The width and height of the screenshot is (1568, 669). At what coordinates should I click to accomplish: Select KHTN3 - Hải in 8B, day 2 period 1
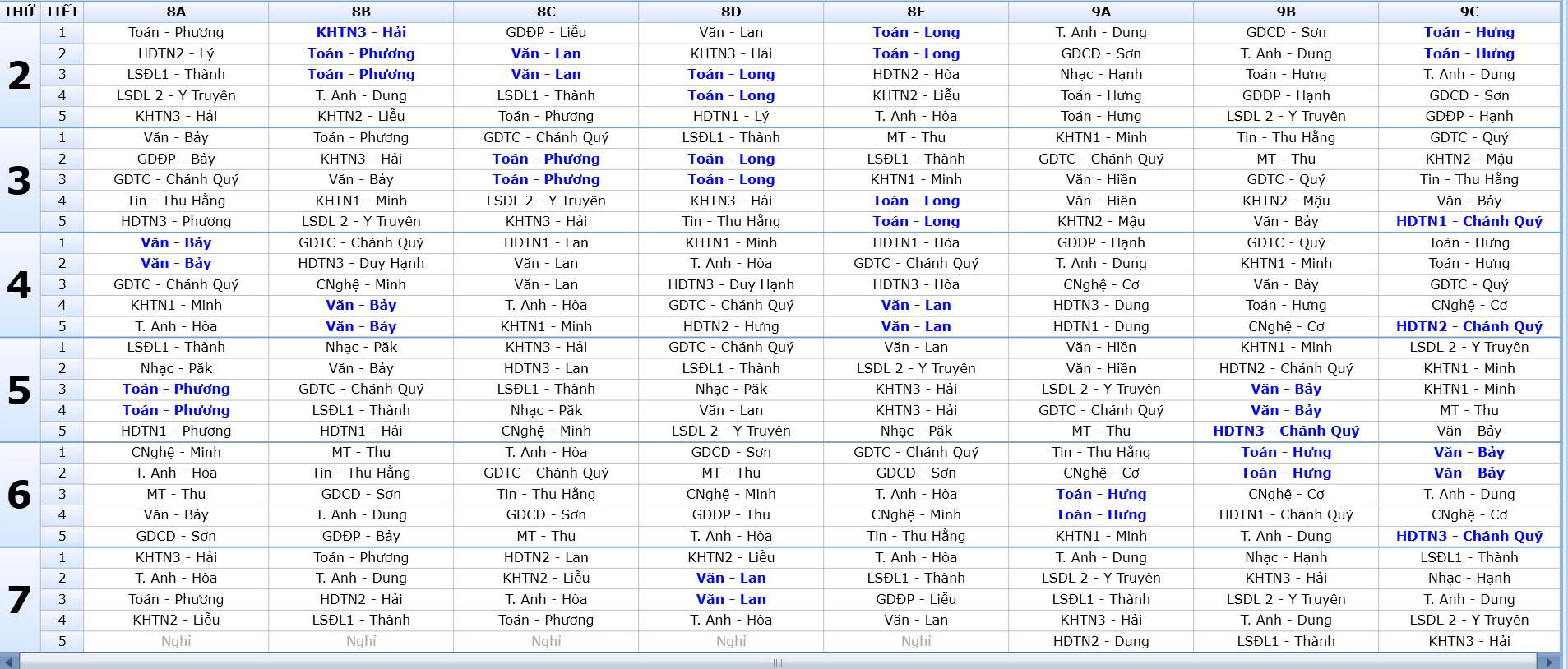[361, 33]
